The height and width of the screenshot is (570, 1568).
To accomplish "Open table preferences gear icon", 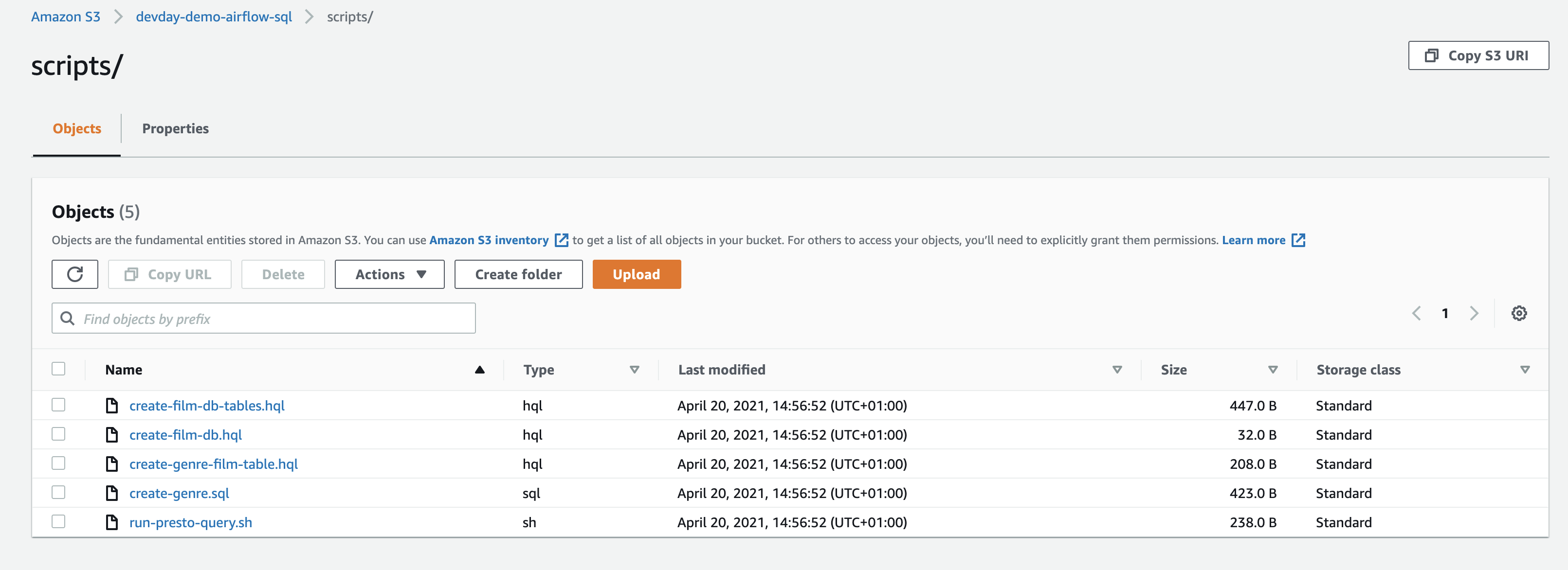I will point(1519,313).
